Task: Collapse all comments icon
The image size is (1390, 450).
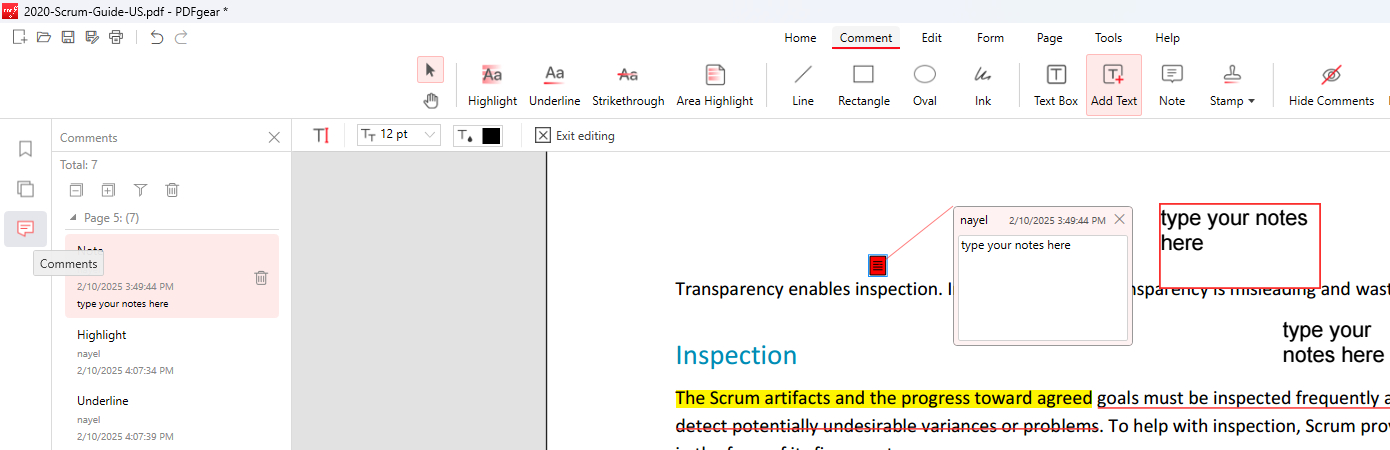Action: coord(76,190)
